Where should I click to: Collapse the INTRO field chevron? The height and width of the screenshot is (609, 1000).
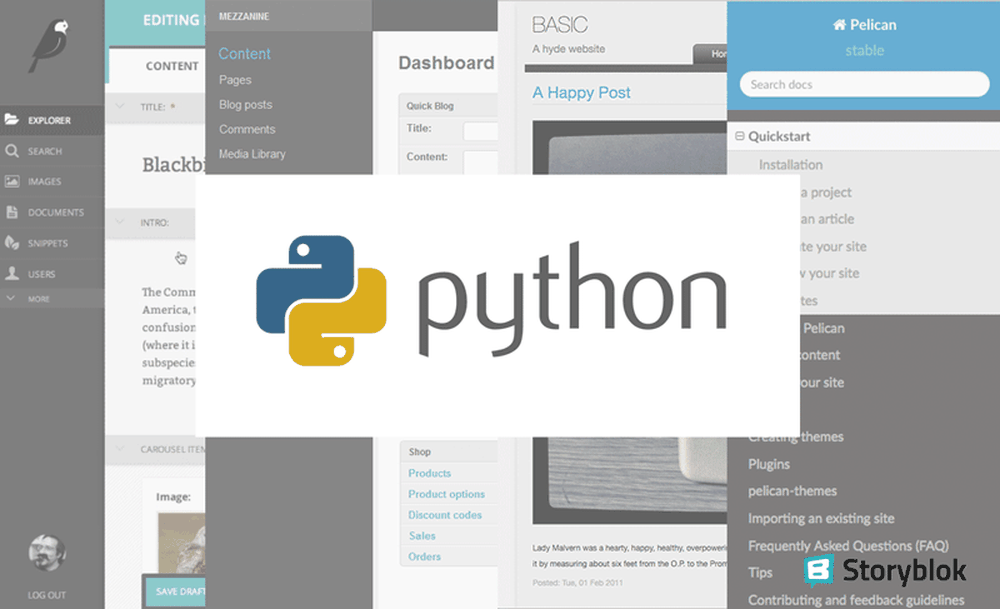120,222
